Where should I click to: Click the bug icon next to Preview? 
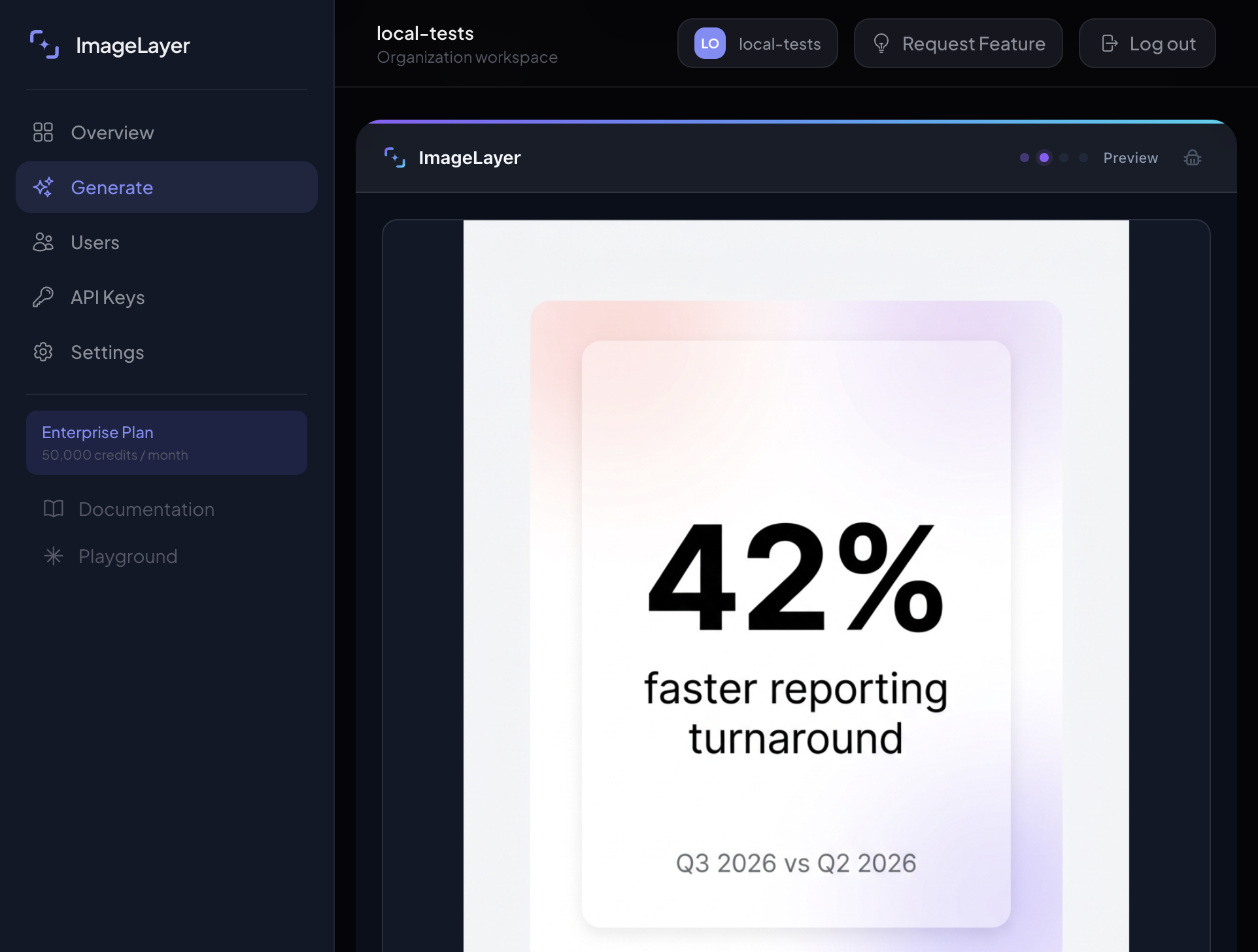1193,158
